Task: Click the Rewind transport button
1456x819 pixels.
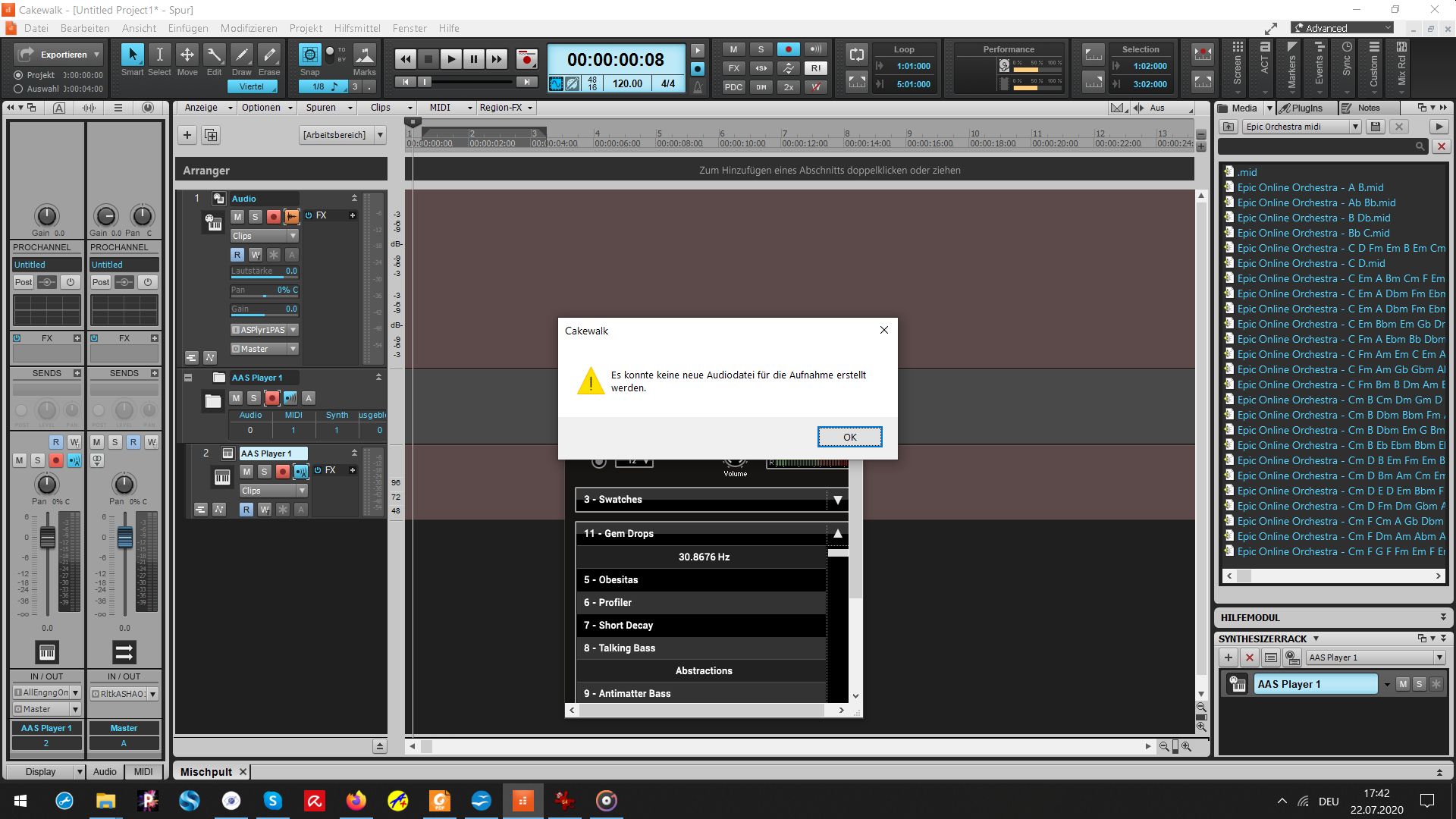Action: coord(406,59)
